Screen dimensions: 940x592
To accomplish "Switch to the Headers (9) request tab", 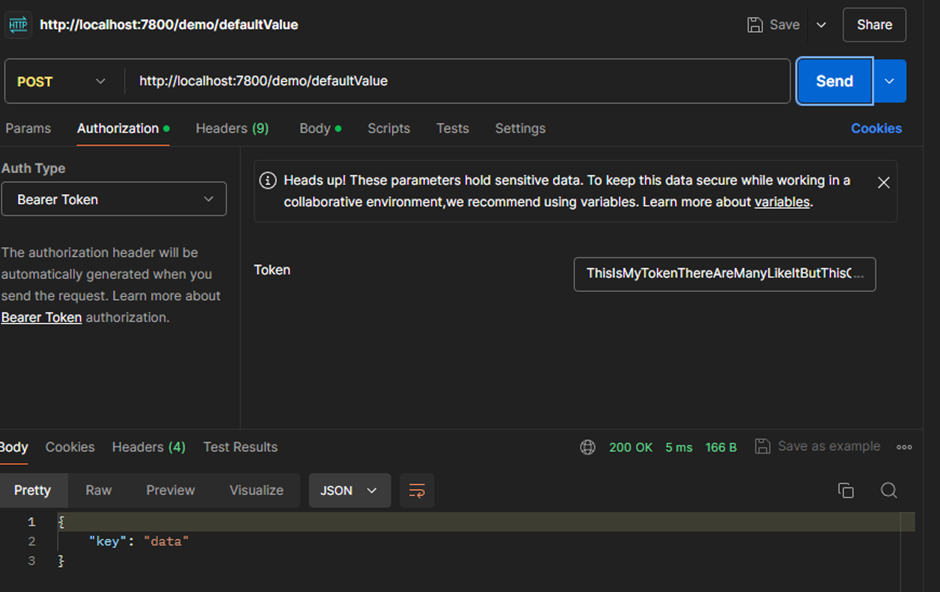I will click(x=232, y=128).
